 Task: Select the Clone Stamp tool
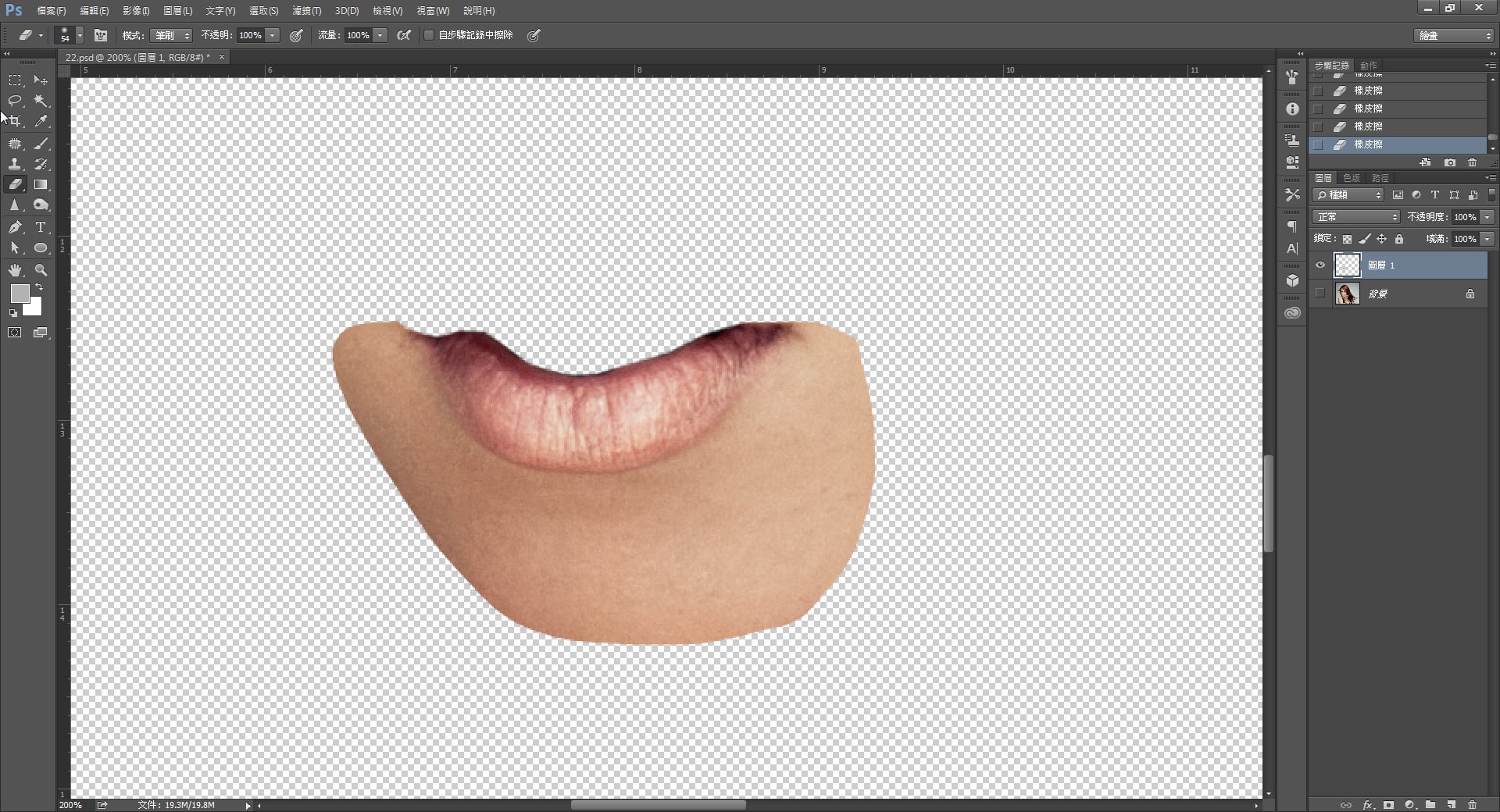tap(15, 164)
